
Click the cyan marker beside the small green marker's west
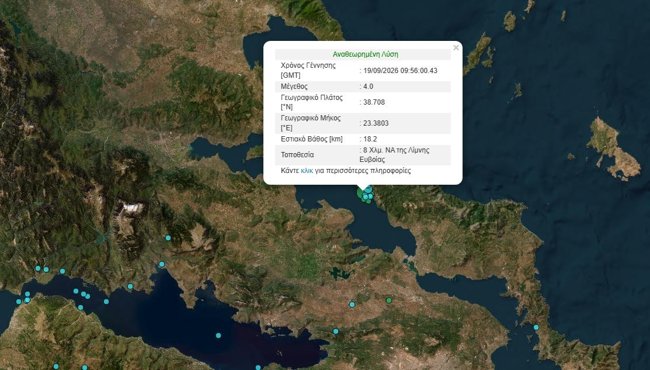(352, 304)
